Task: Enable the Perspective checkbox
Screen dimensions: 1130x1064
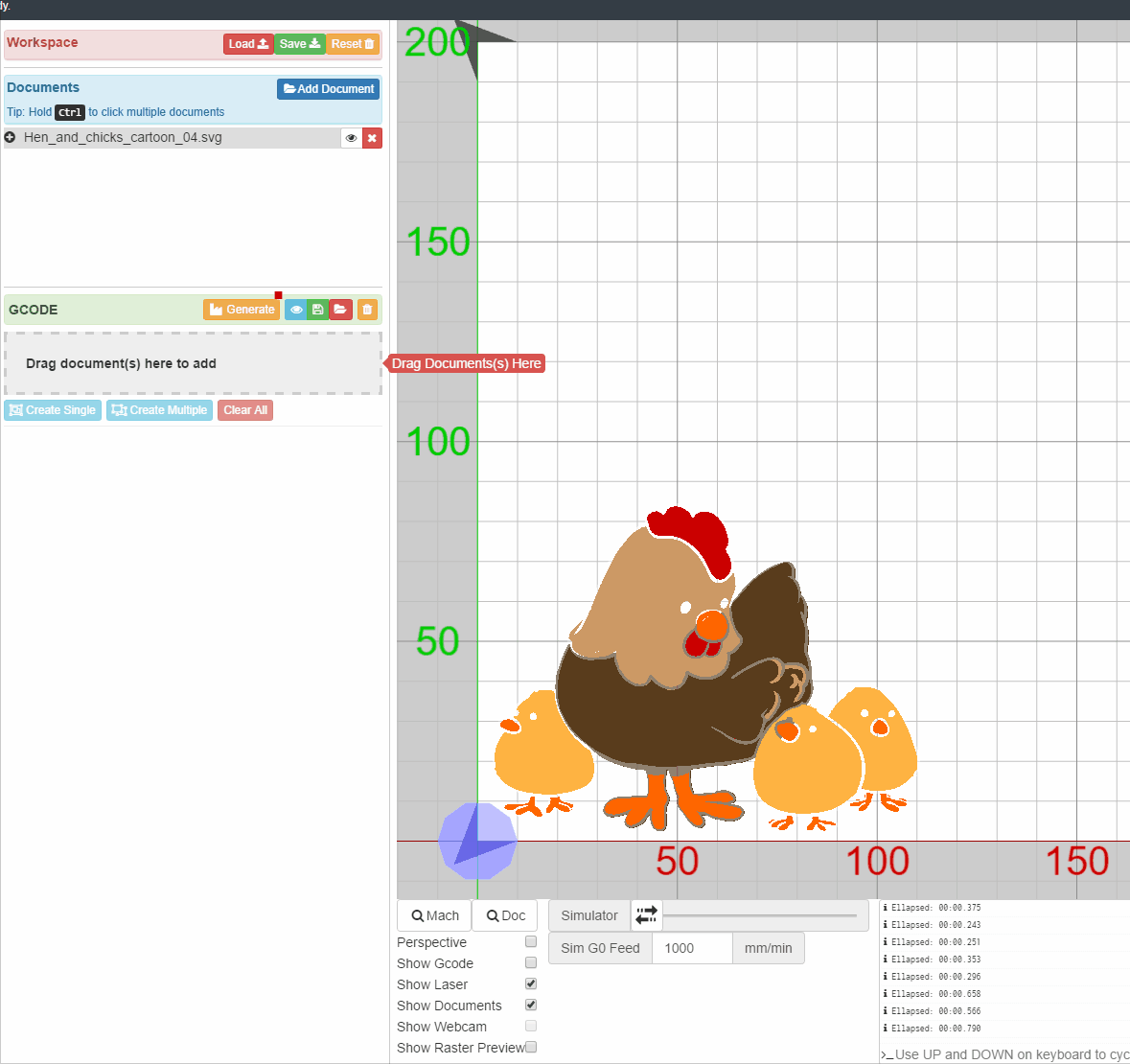Action: [x=531, y=941]
